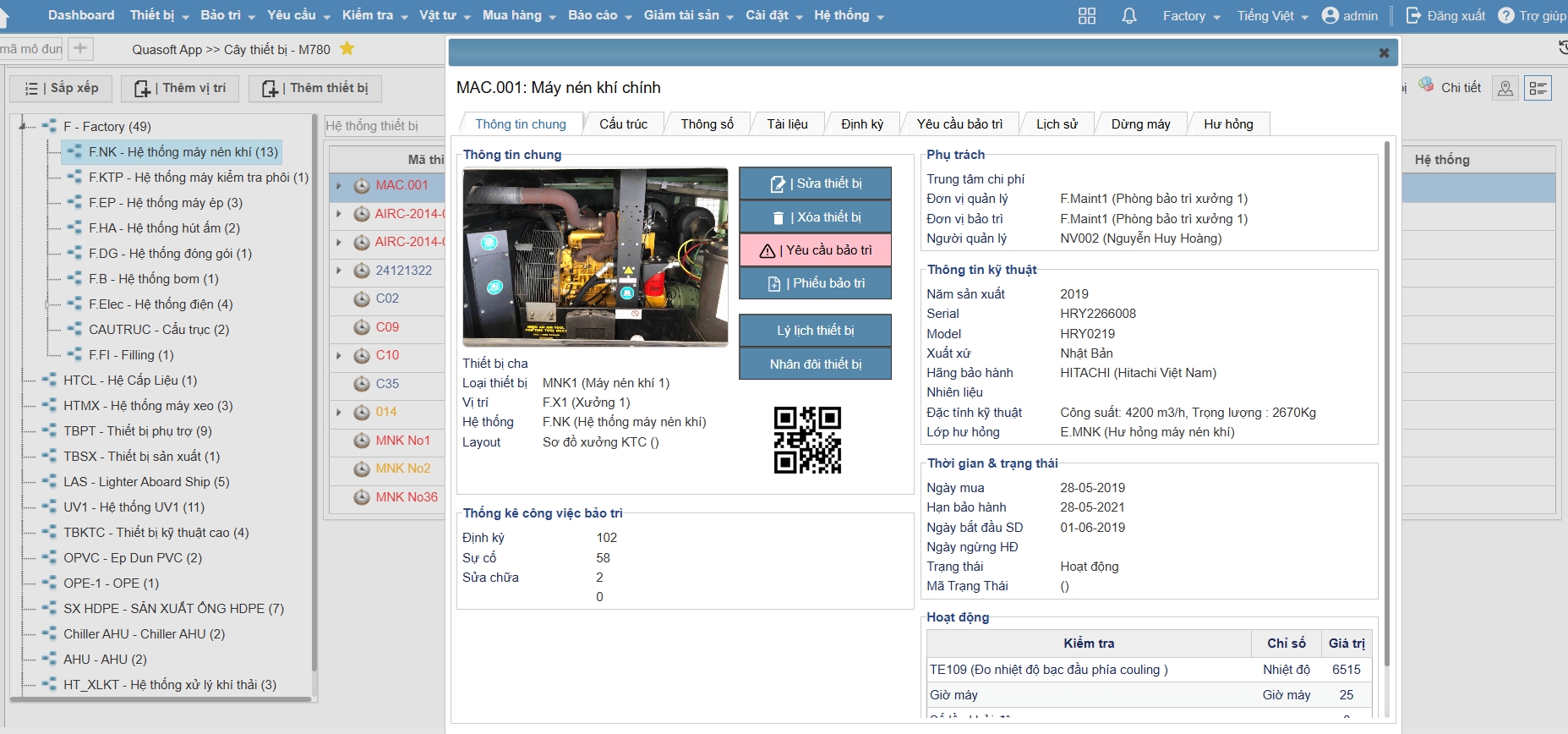Expand the C10 row arrow
Image resolution: width=1568 pixels, height=734 pixels.
pos(339,355)
